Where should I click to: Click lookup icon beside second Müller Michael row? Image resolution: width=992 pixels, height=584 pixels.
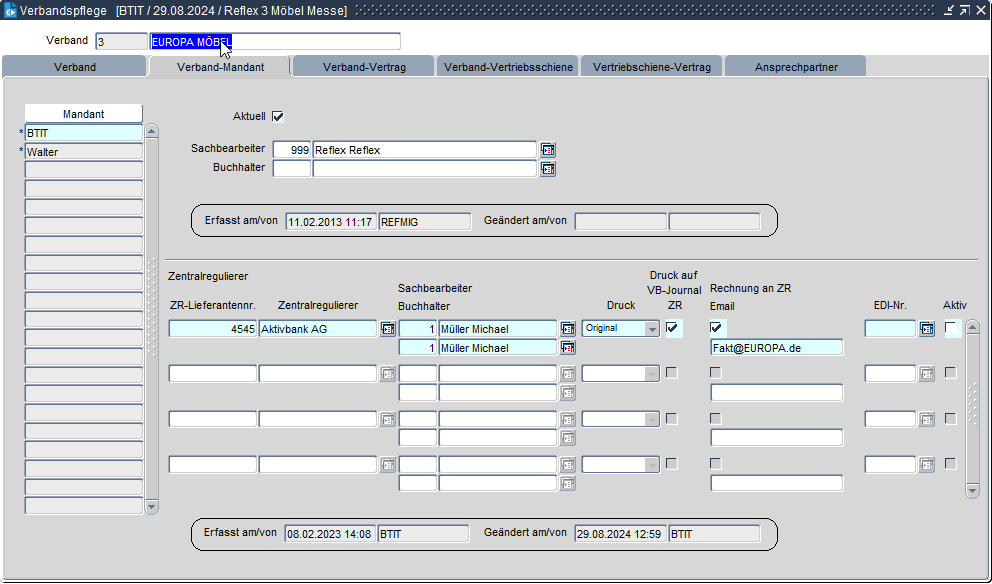(567, 348)
